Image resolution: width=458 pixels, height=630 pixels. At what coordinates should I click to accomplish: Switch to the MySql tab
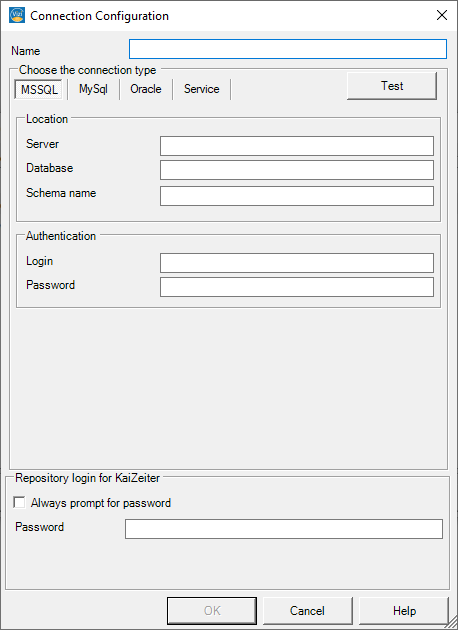pos(93,89)
